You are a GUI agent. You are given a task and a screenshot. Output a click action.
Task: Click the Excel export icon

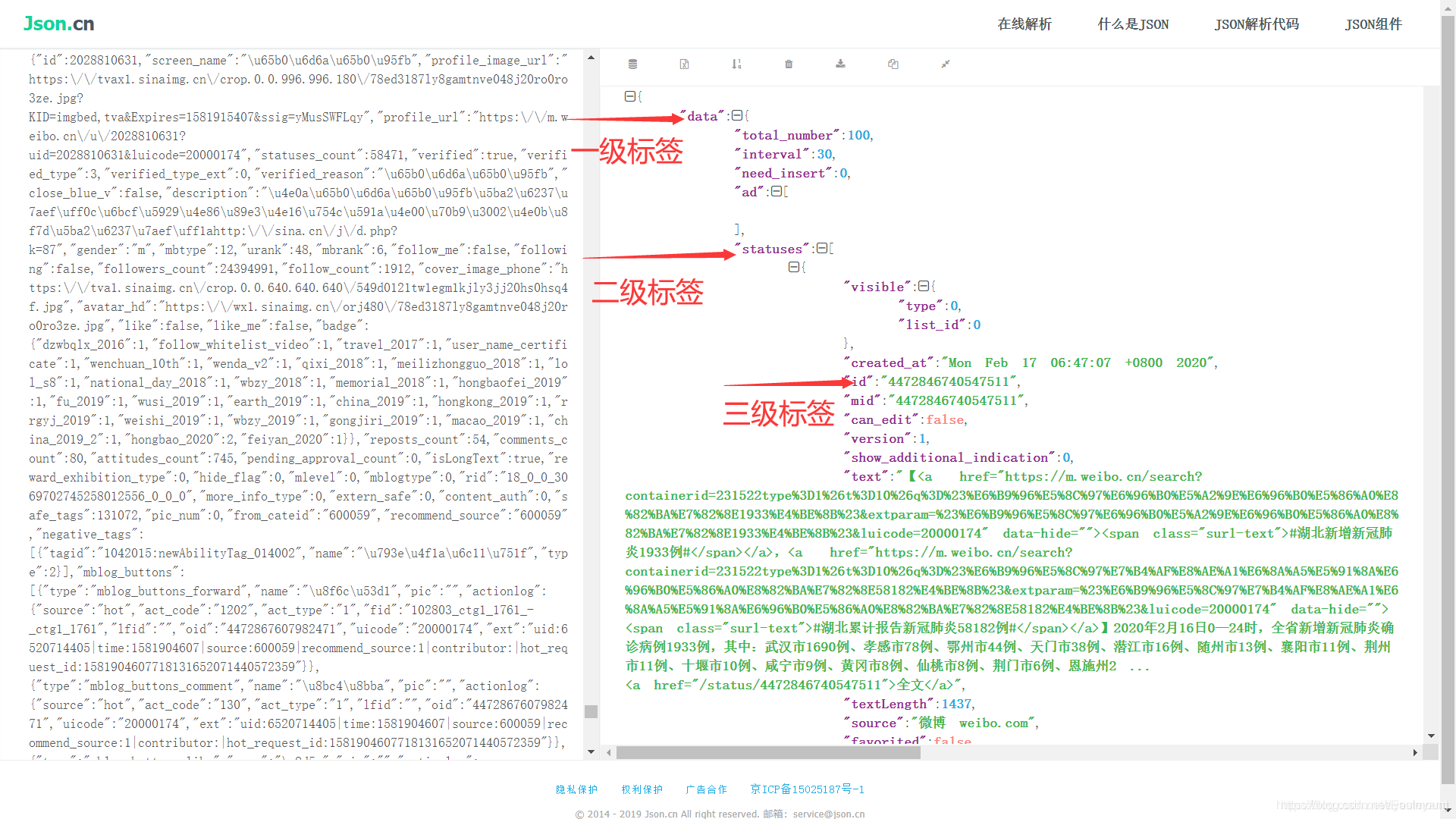(x=684, y=64)
